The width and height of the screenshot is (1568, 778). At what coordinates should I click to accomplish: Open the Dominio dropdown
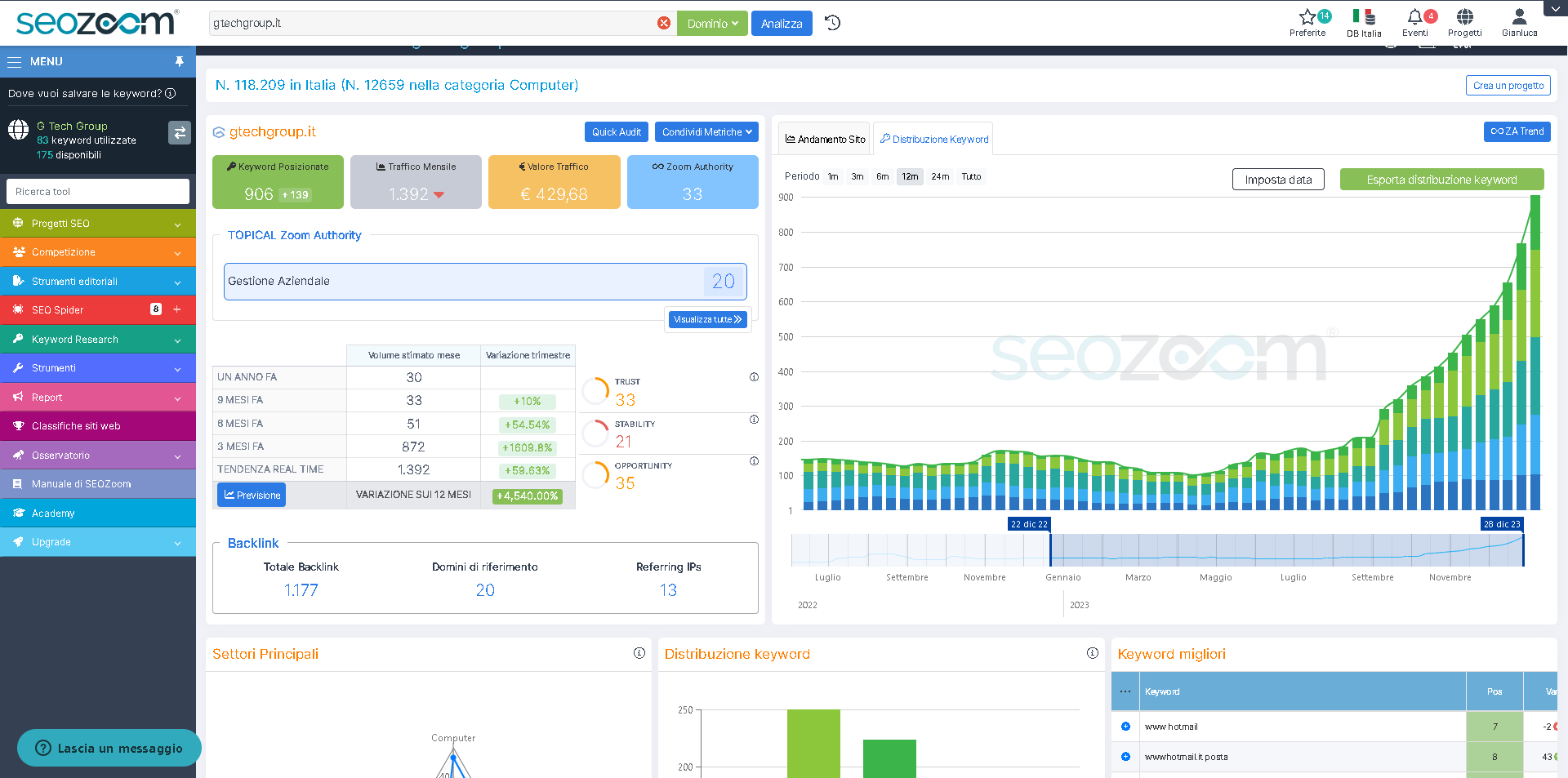pyautogui.click(x=711, y=23)
